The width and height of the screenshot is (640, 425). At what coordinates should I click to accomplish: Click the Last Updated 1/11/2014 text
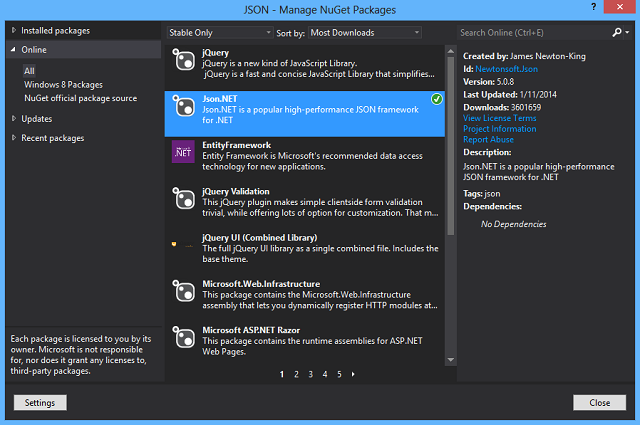click(x=510, y=95)
